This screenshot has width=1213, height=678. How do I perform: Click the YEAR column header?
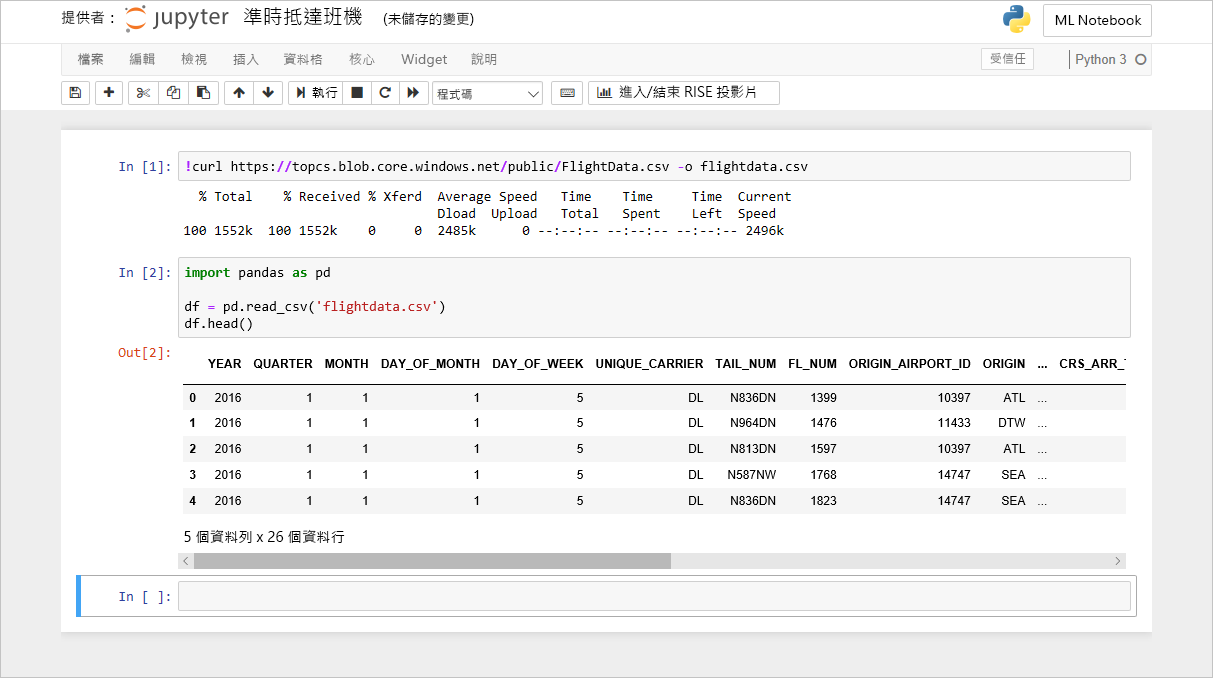pyautogui.click(x=224, y=364)
